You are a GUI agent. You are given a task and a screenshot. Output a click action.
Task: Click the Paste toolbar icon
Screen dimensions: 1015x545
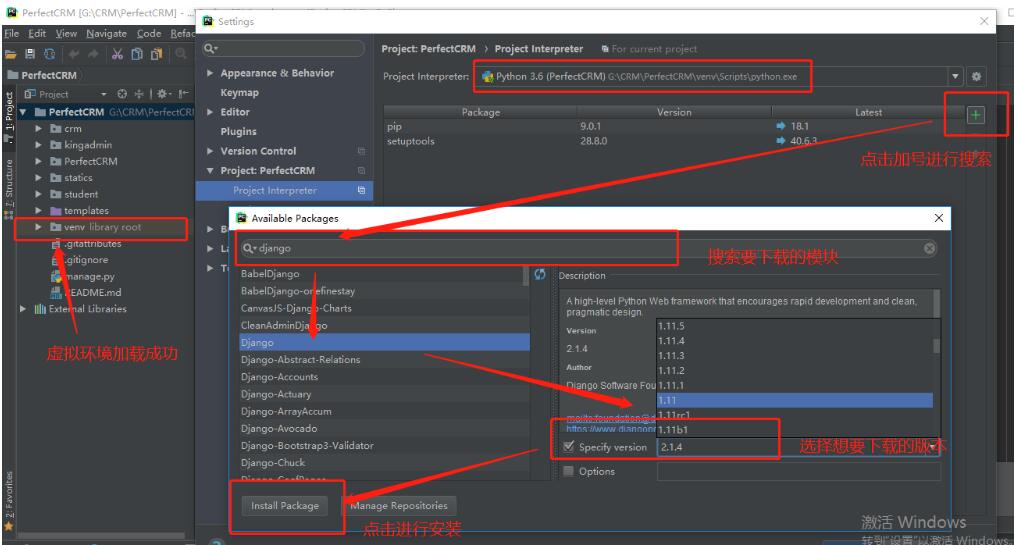[x=156, y=54]
